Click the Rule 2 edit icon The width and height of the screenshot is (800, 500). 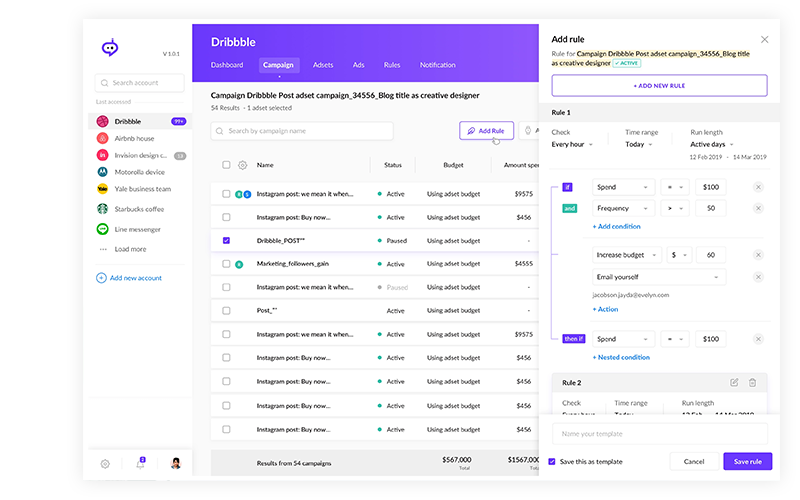pyautogui.click(x=734, y=382)
